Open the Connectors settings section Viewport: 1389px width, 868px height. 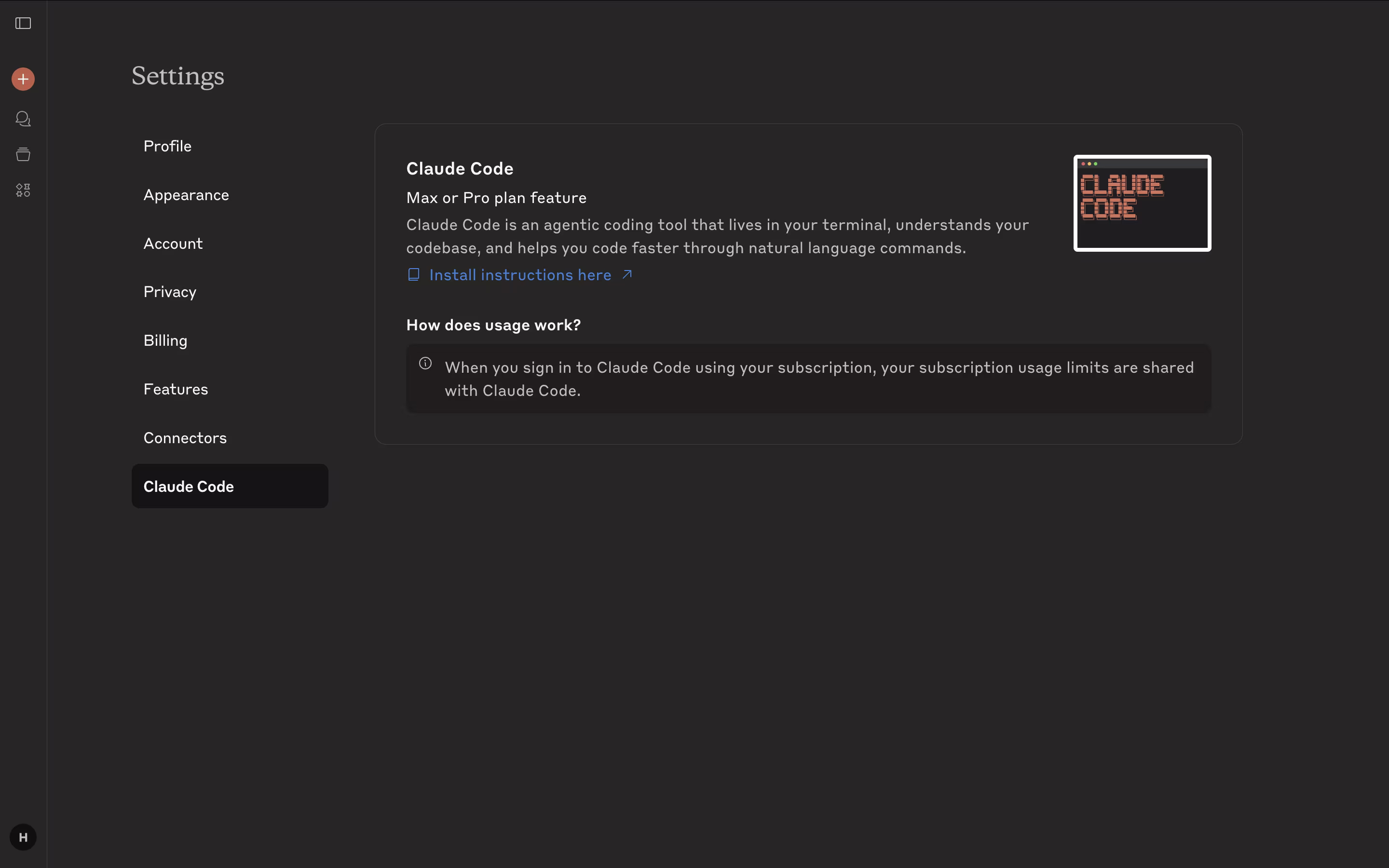coord(230,437)
